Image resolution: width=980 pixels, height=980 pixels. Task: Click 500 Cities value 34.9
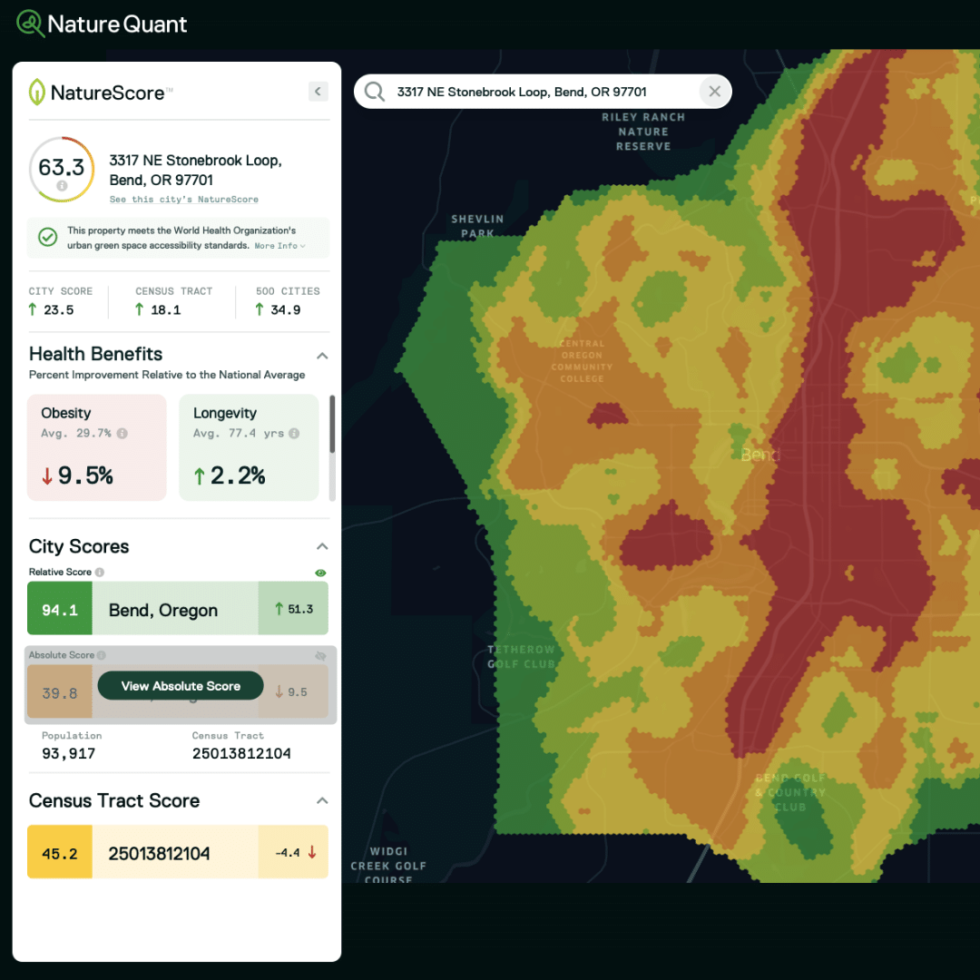pyautogui.click(x=286, y=310)
